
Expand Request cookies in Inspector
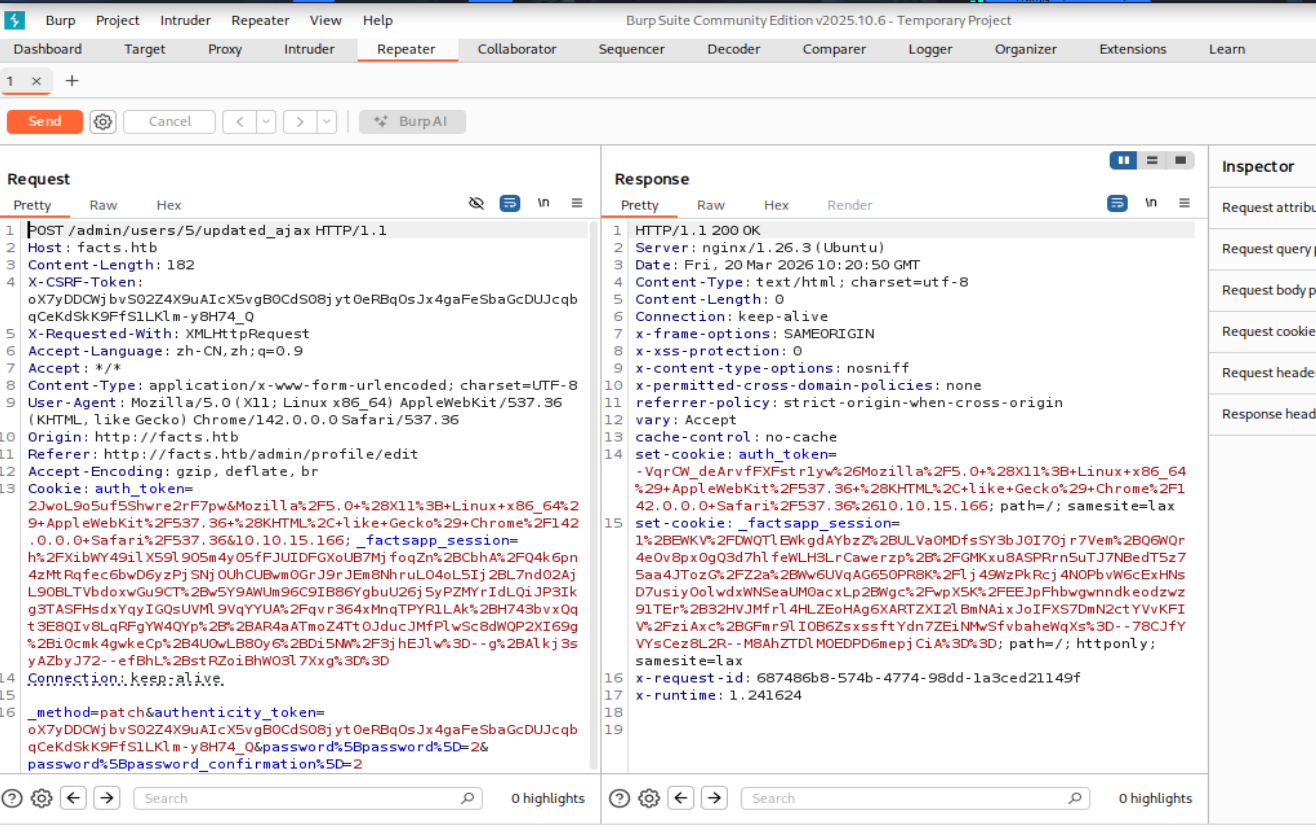coord(1263,331)
